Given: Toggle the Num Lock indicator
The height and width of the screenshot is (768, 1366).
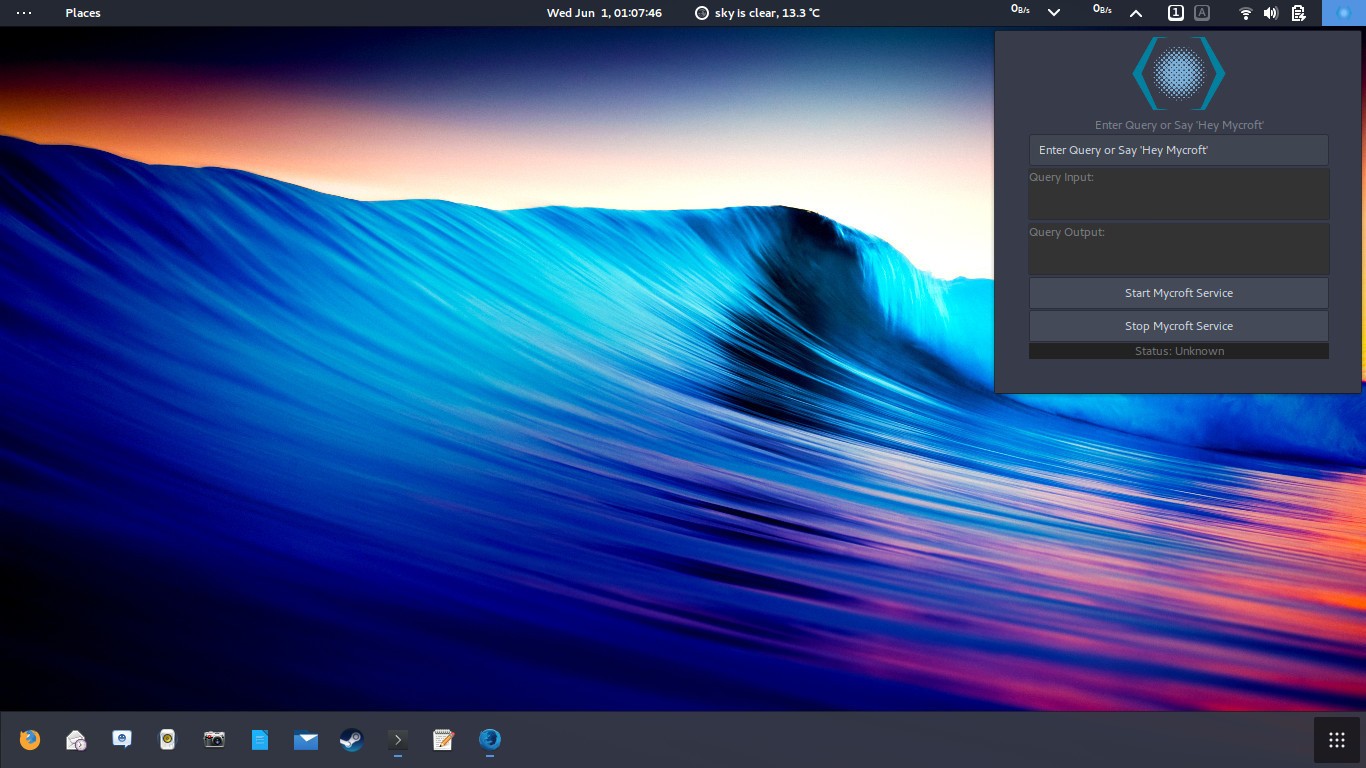Looking at the screenshot, I should (1176, 13).
